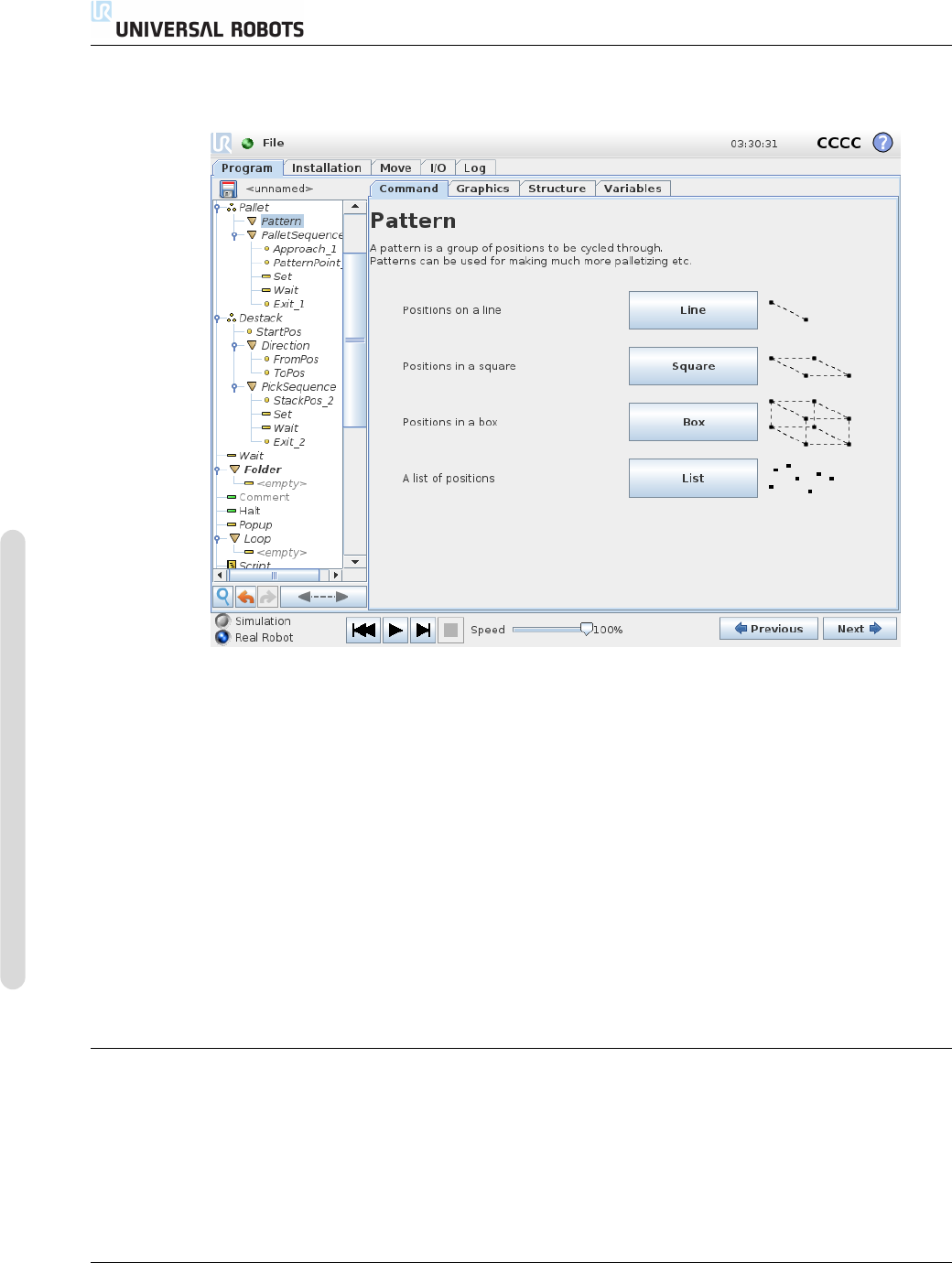Open the Move tab
Image resolution: width=952 pixels, height=1263 pixels.
tap(395, 167)
